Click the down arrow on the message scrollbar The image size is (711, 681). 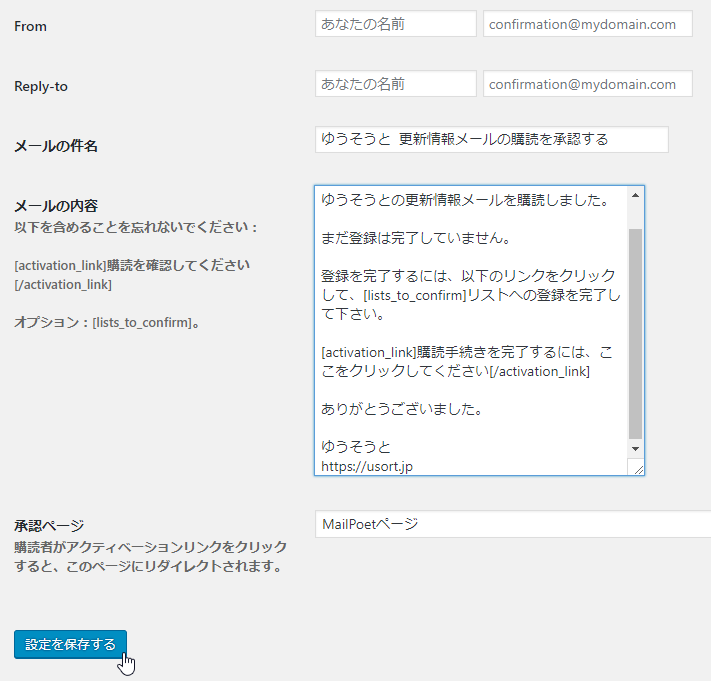[x=635, y=451]
